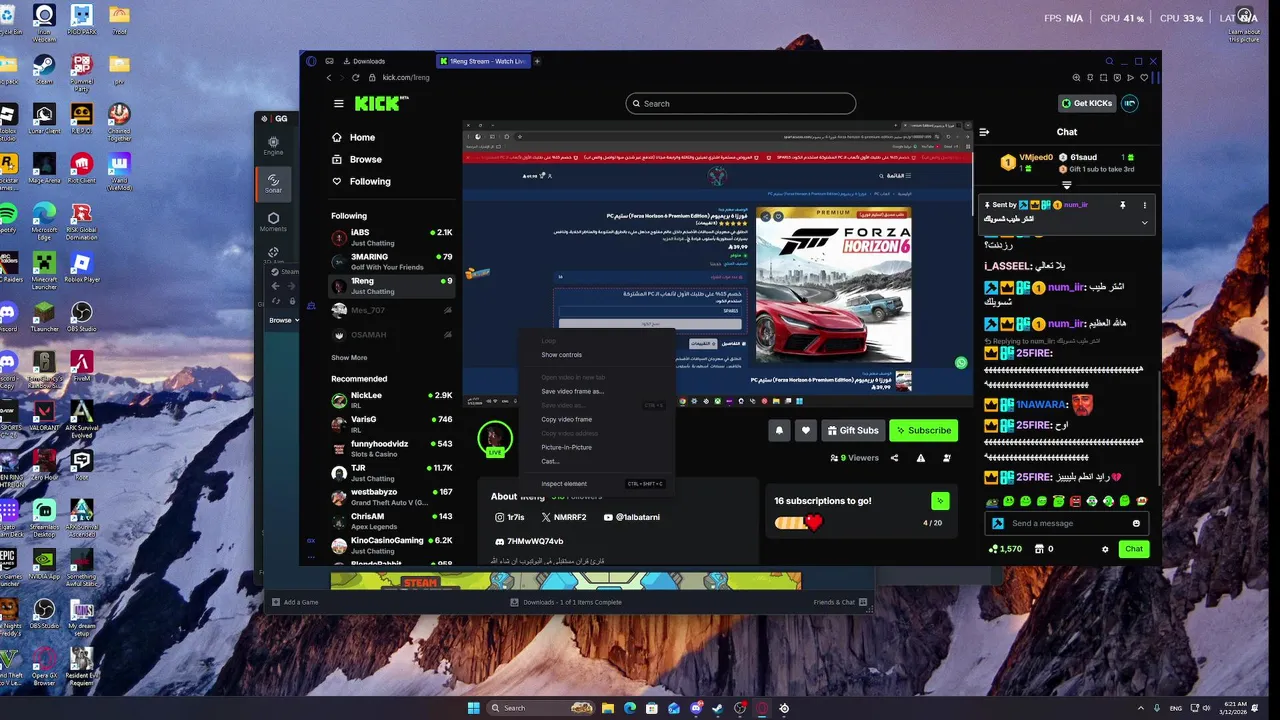1280x720 pixels.
Task: Open VarisG recommended channel
Action: click(393, 424)
